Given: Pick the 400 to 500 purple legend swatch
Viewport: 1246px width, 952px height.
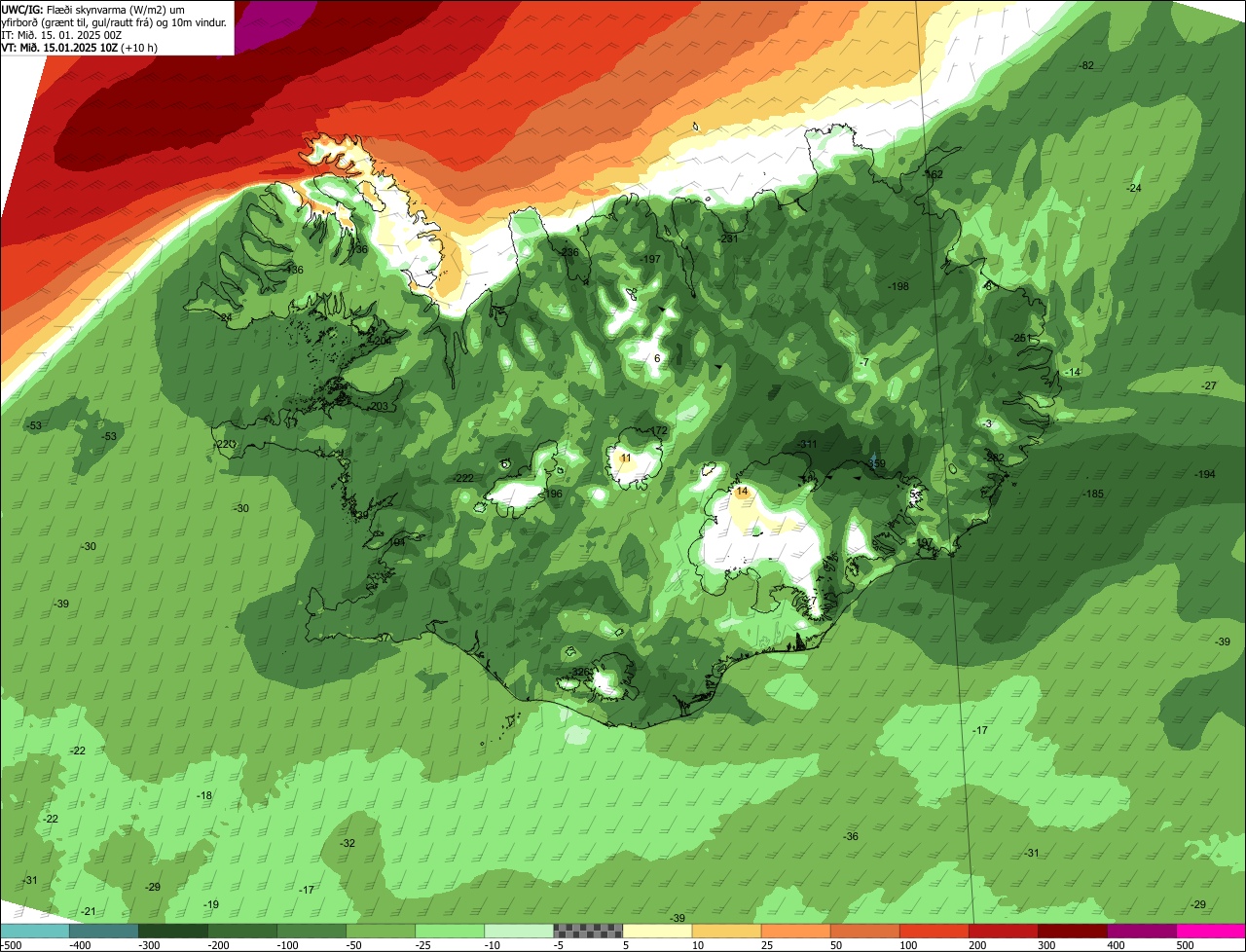Looking at the screenshot, I should pyautogui.click(x=1141, y=931).
